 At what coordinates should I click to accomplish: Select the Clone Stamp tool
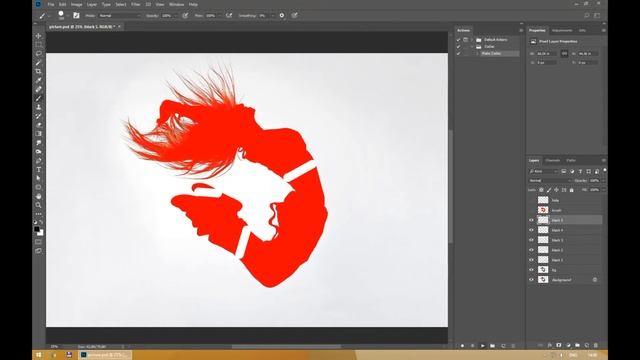tap(38, 107)
